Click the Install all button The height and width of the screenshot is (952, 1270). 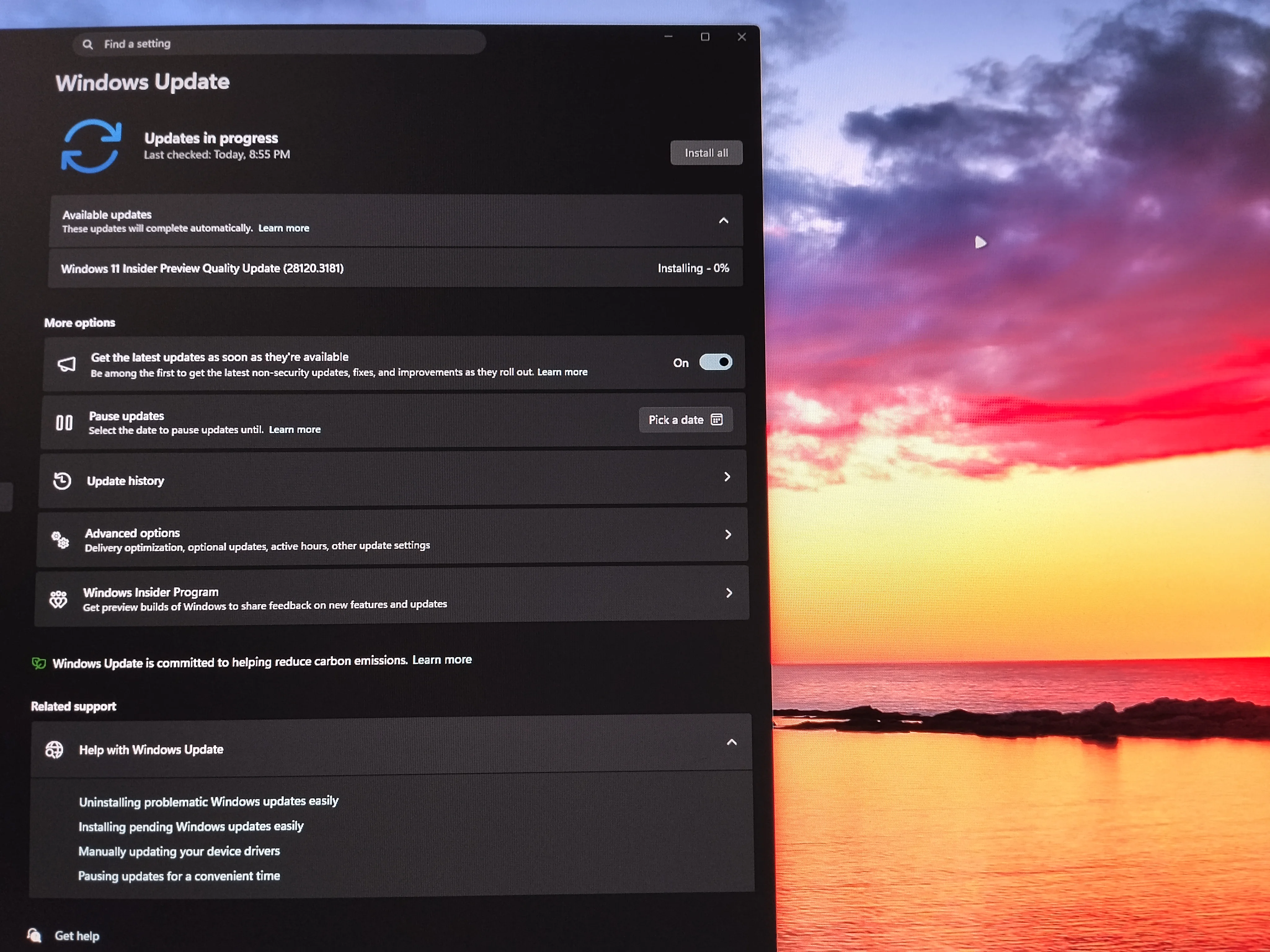point(706,153)
